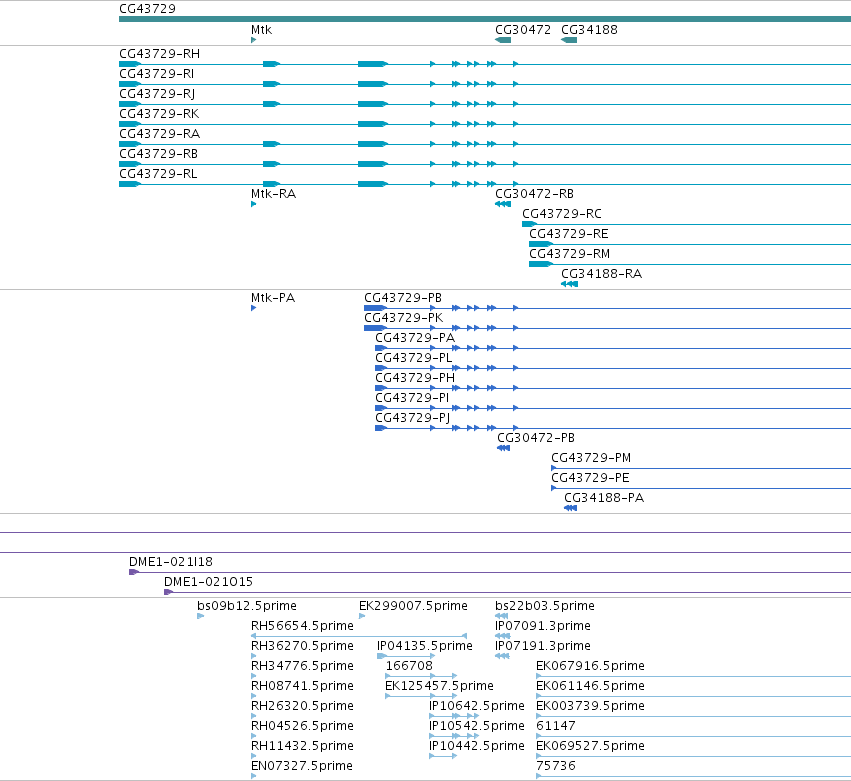The image size is (851, 781).
Task: Open the EN07327.5prime EST label
Action: (x=301, y=767)
